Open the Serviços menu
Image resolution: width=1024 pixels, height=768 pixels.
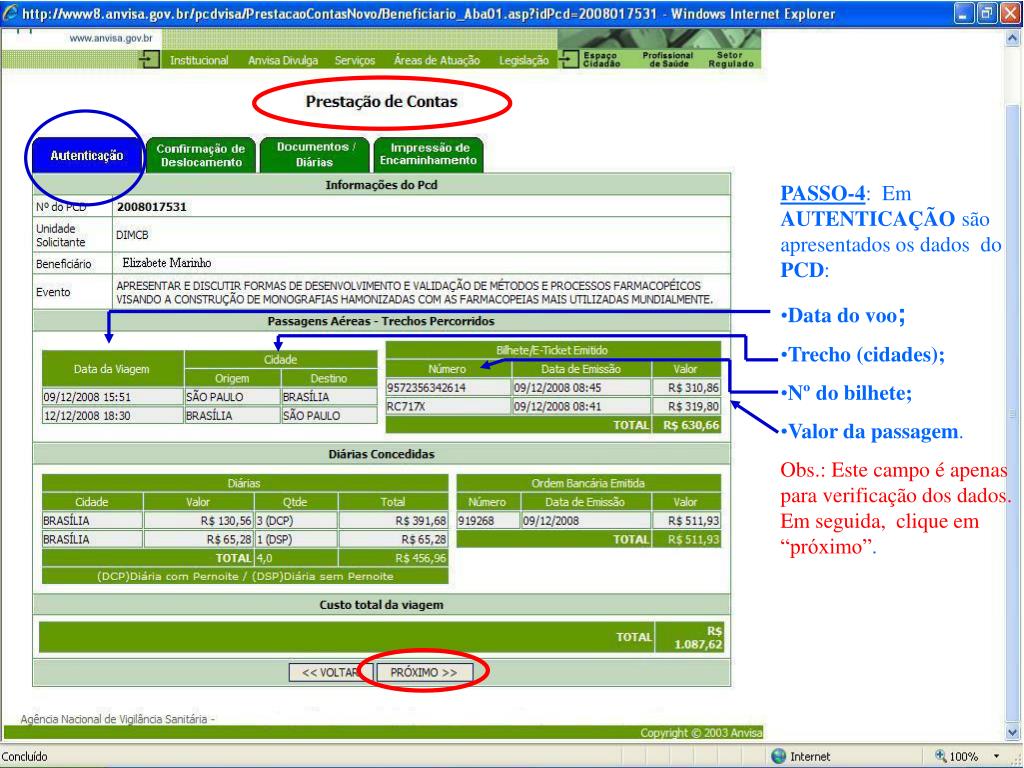(355, 61)
